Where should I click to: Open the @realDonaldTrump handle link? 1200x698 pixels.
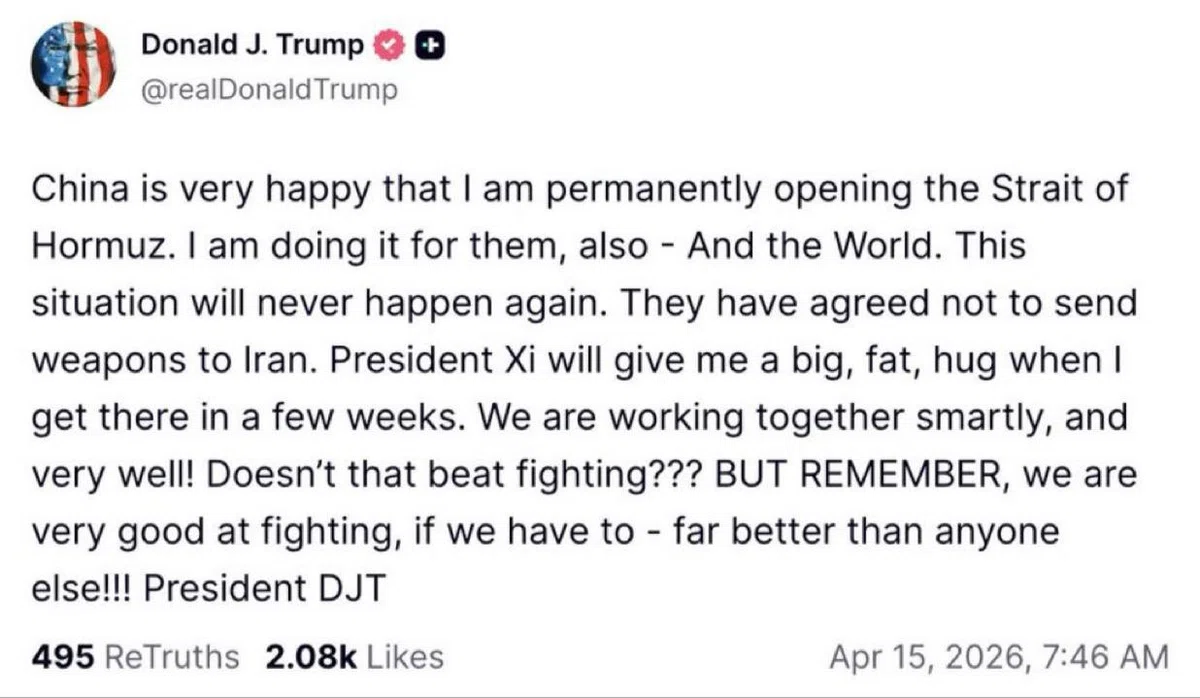point(269,90)
